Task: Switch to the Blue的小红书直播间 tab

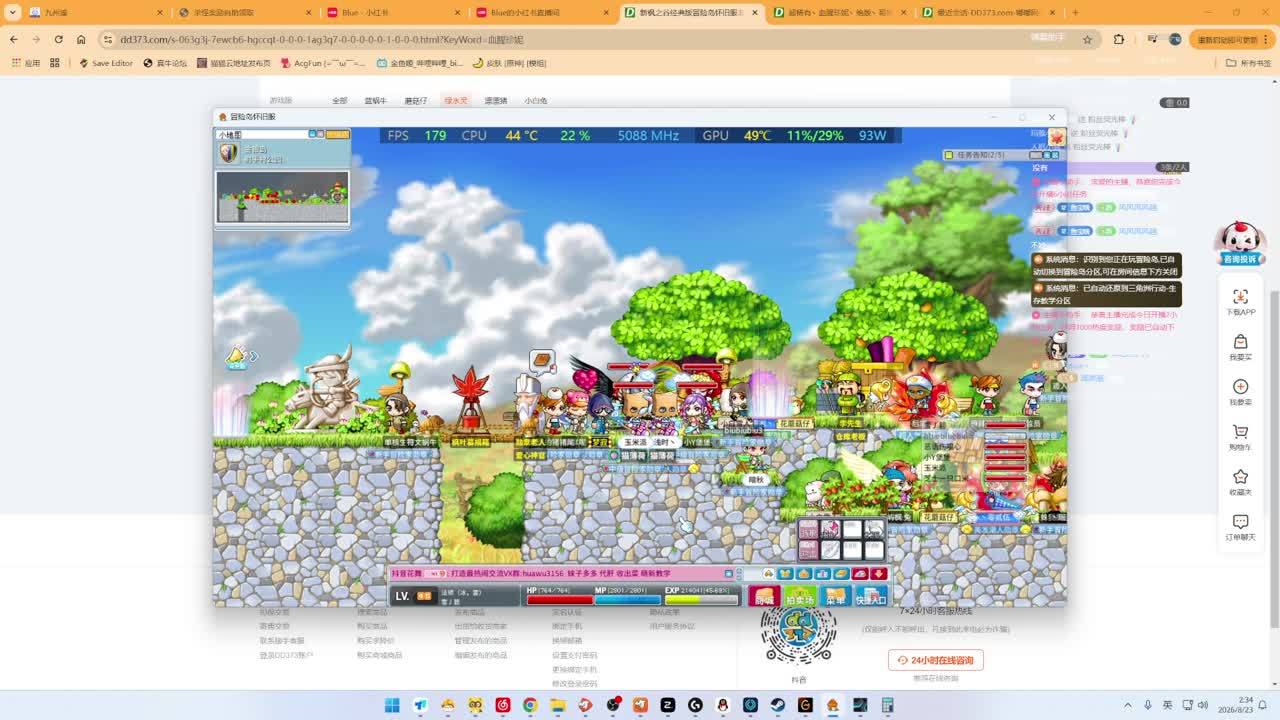Action: coord(542,13)
